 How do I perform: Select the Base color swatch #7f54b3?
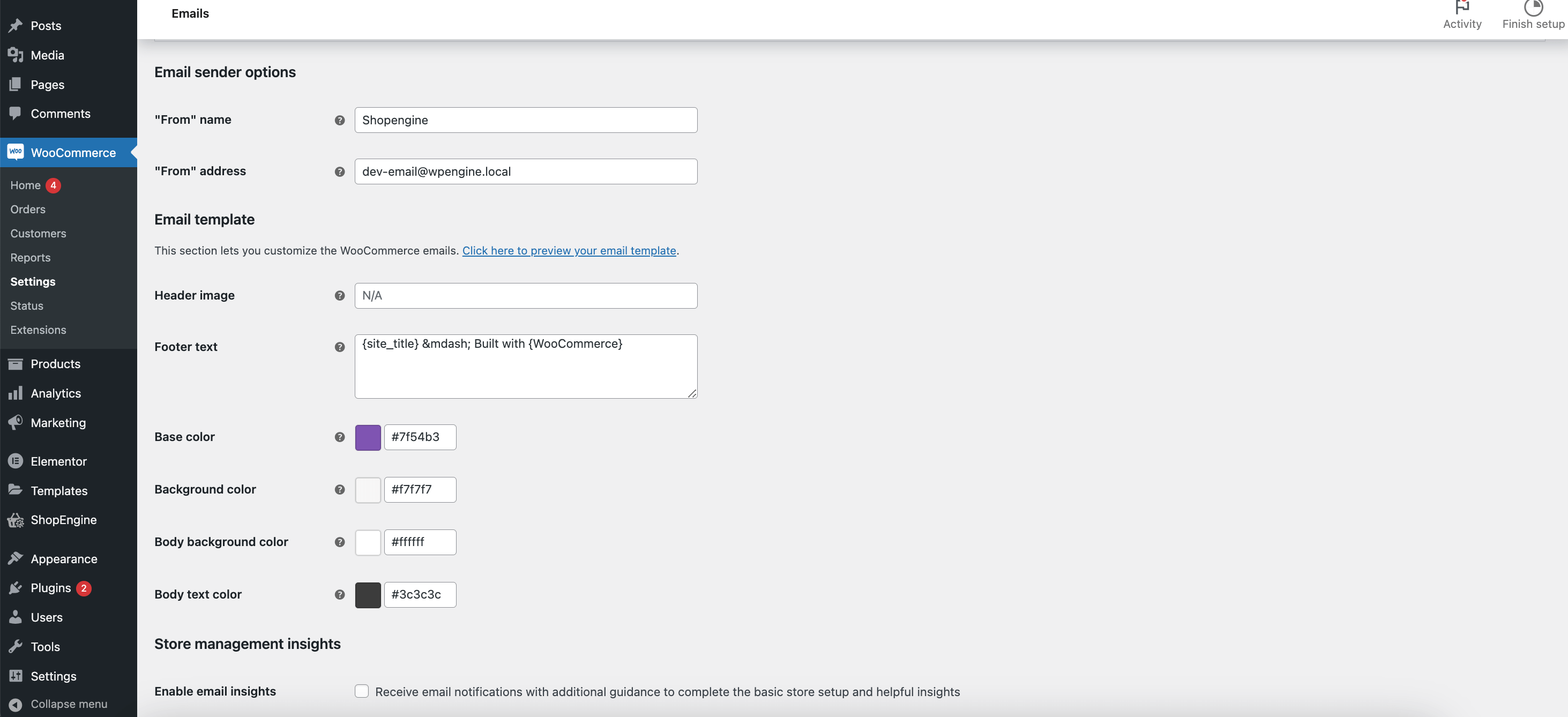pyautogui.click(x=368, y=437)
